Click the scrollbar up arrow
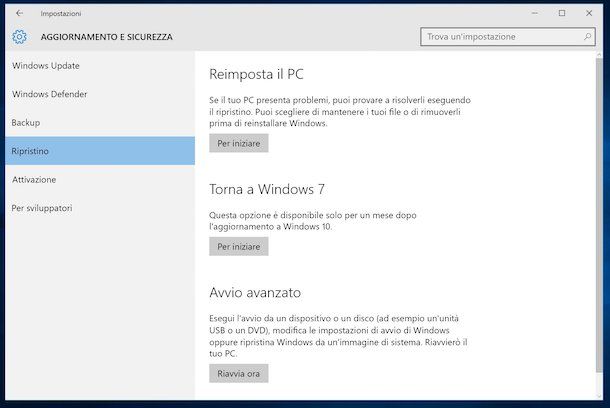The width and height of the screenshot is (610, 408). click(599, 55)
